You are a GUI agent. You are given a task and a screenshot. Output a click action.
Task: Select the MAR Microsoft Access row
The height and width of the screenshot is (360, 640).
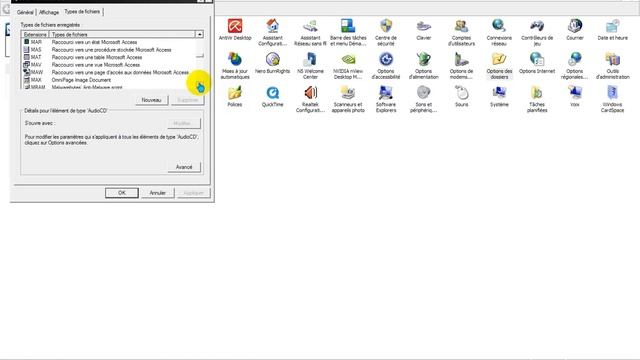(x=109, y=42)
